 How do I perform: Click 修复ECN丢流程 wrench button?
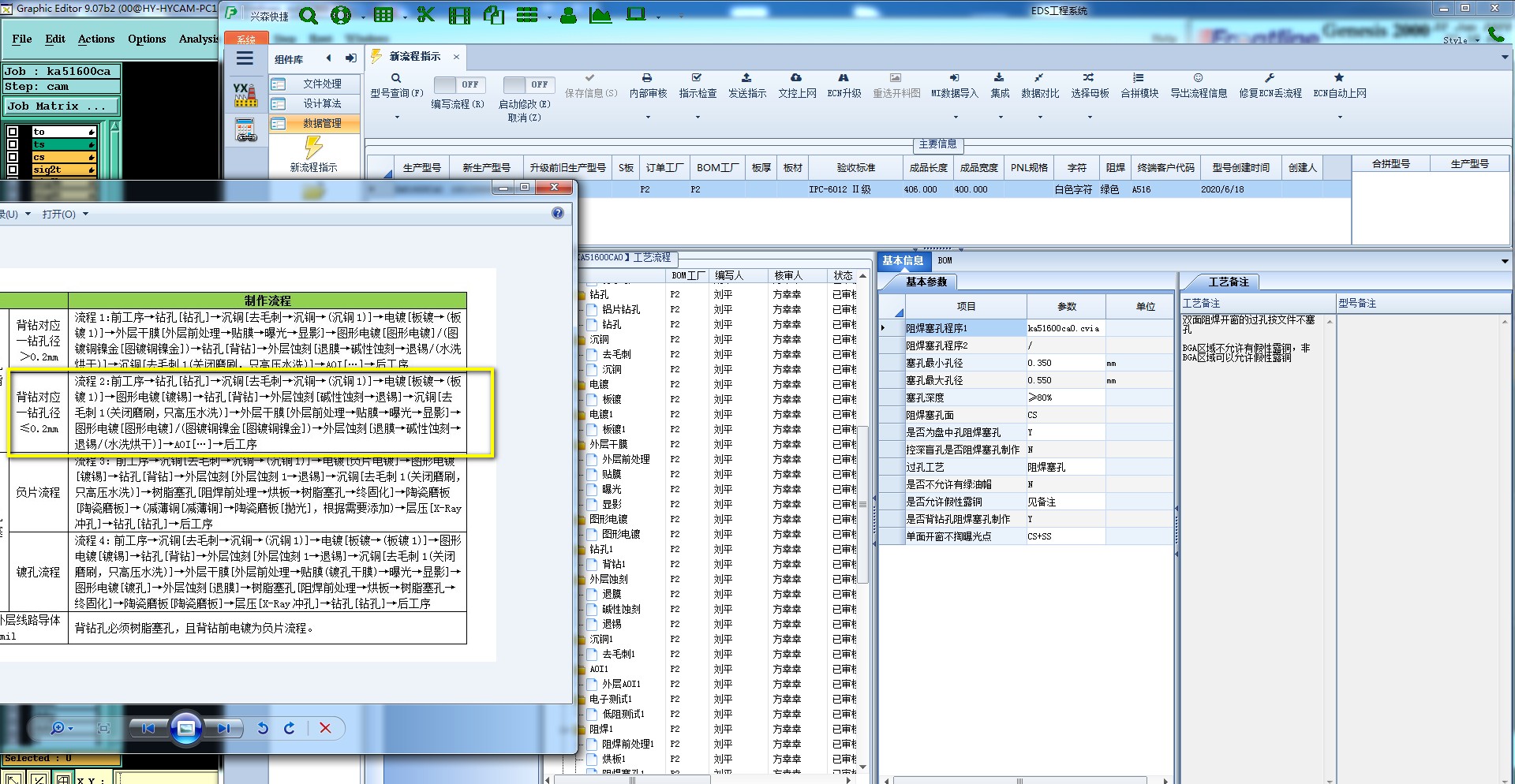coord(1270,85)
